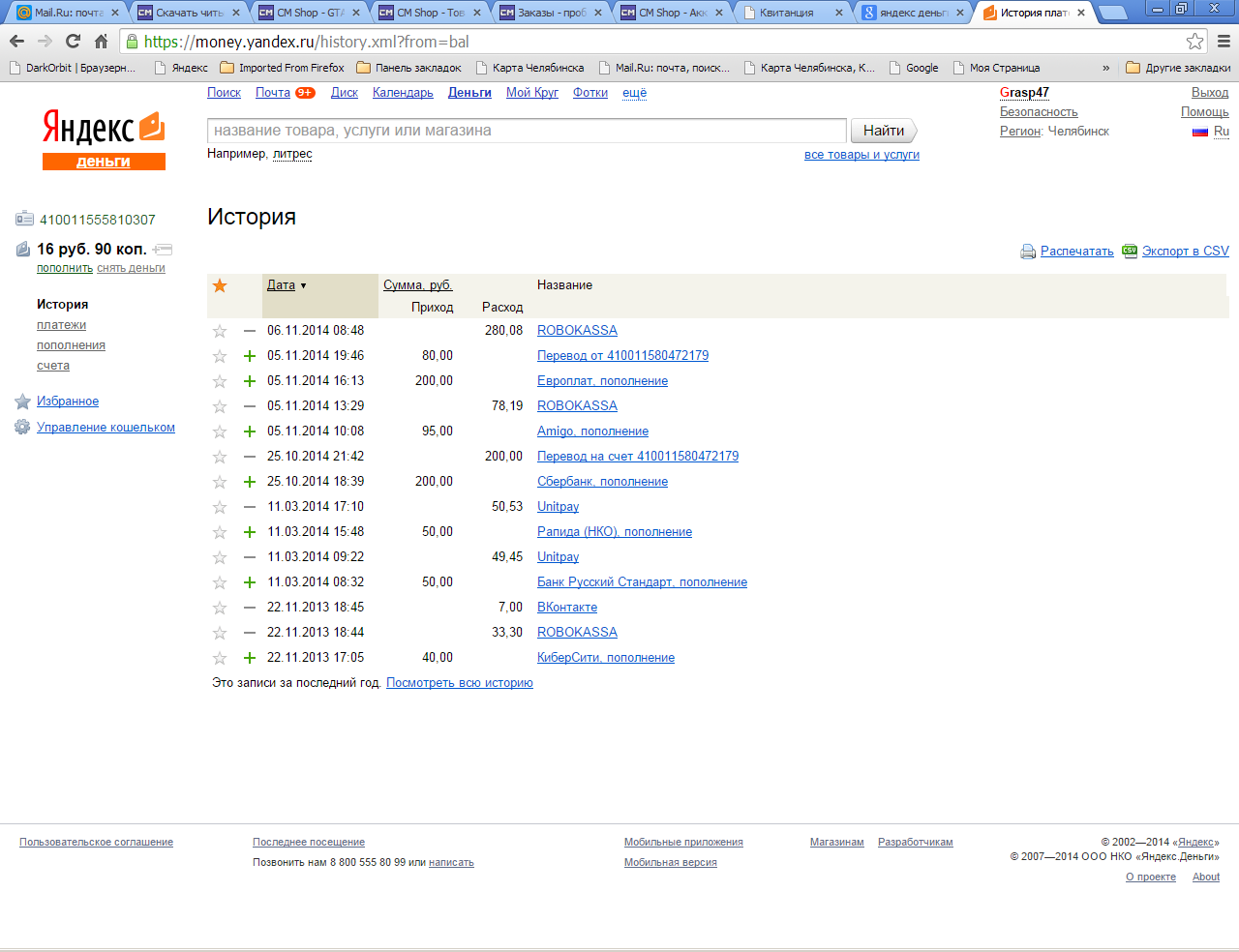Switch to the Mail.Ru почта browser tab

(x=67, y=13)
